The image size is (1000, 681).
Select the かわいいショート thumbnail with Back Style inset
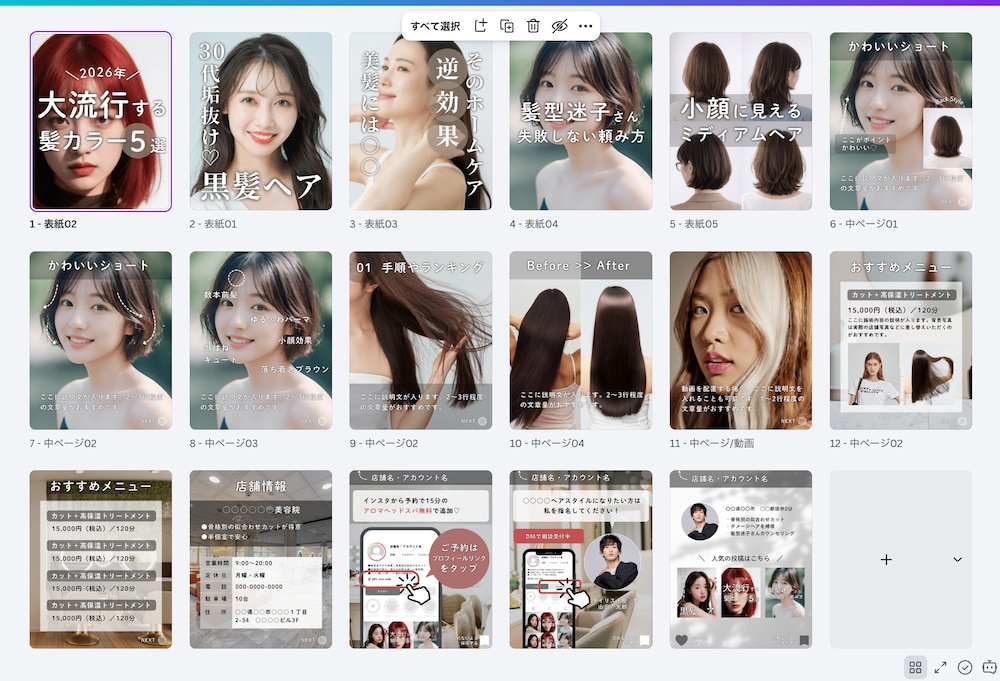[x=901, y=121]
